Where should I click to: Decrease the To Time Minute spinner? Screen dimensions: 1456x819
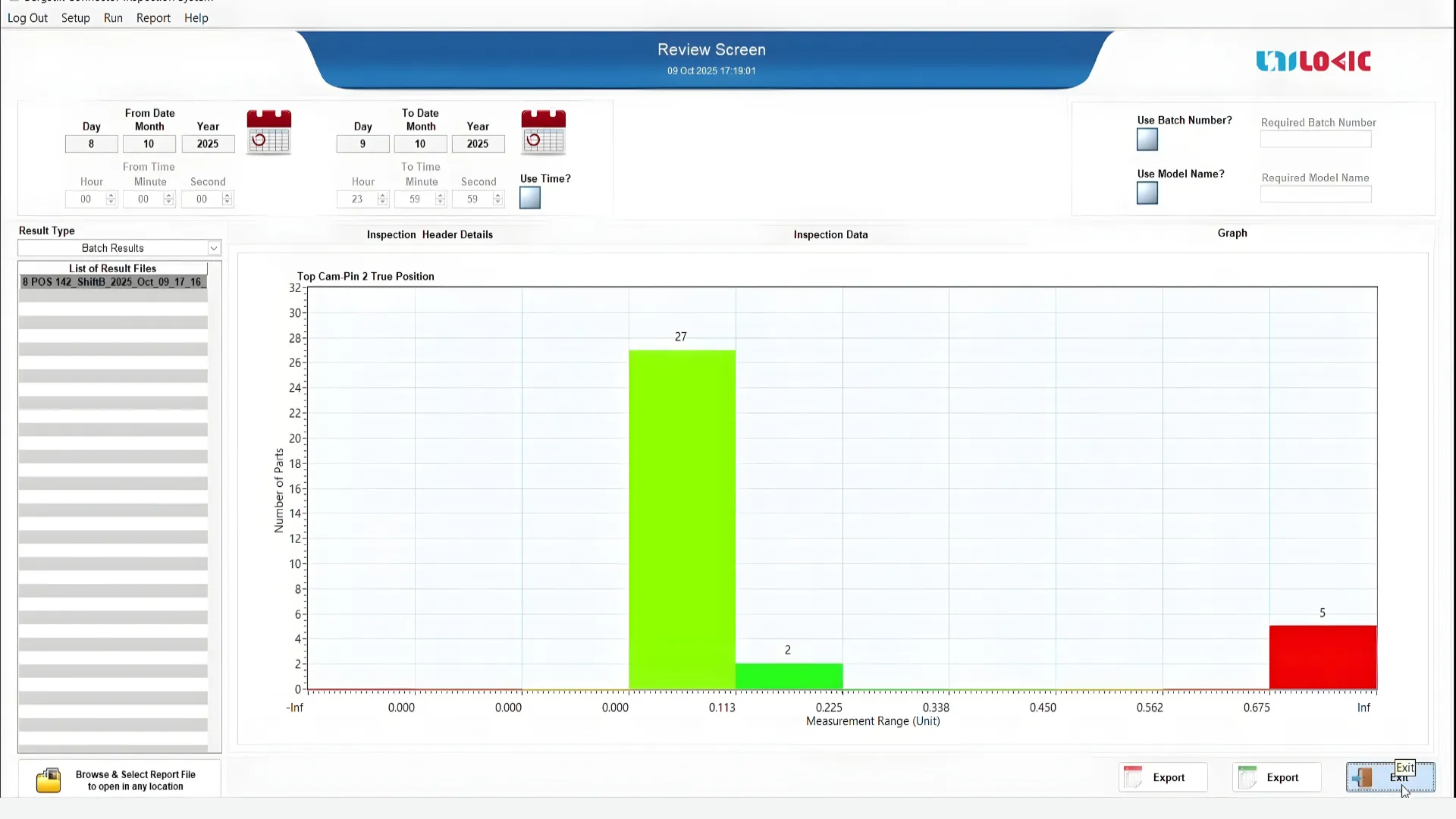click(x=441, y=202)
